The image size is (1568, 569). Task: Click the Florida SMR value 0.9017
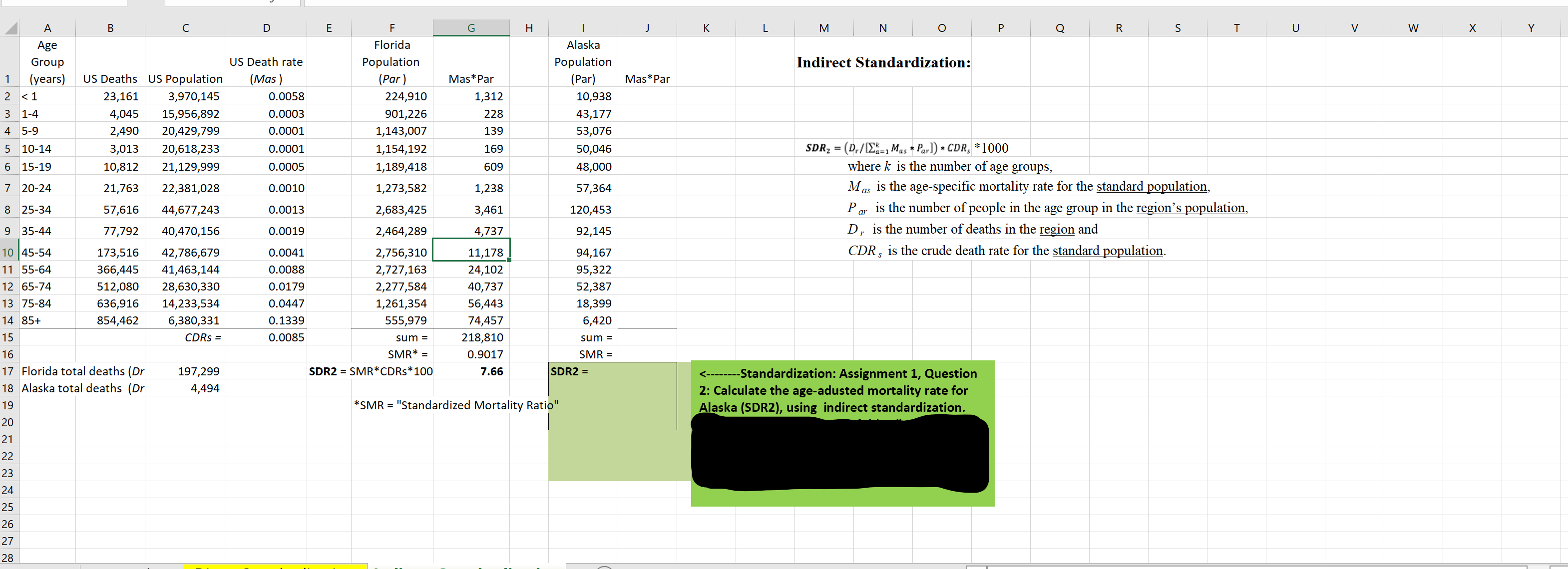(x=484, y=354)
